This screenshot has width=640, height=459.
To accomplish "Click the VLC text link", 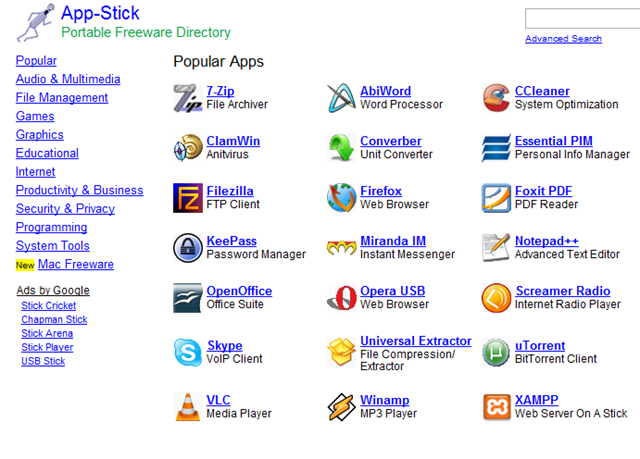I will (x=218, y=400).
